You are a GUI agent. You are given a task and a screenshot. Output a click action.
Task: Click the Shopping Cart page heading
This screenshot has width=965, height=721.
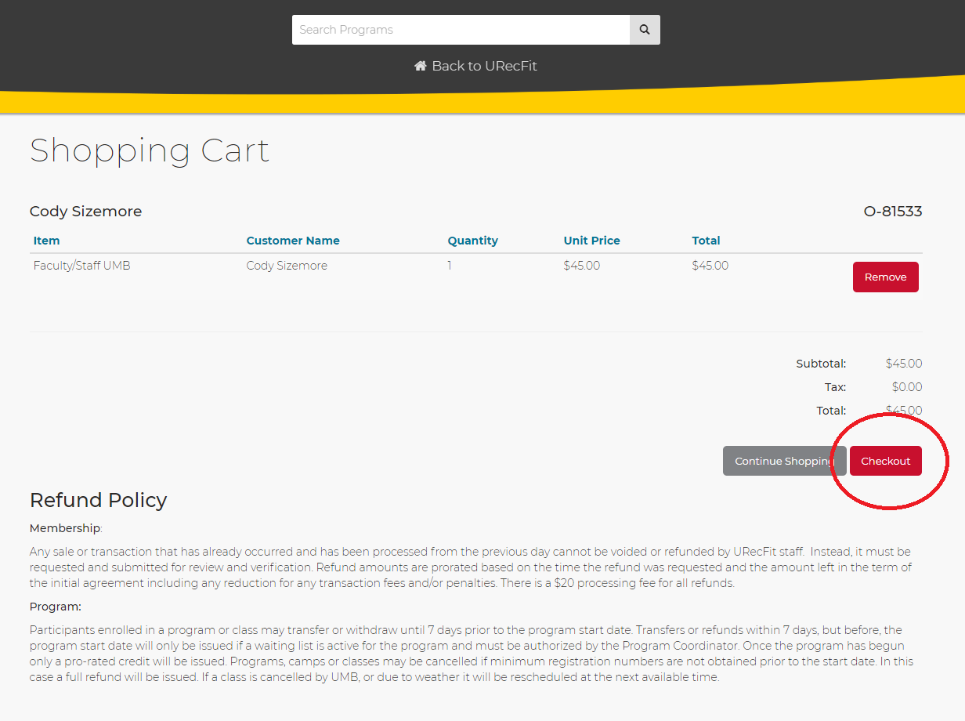(150, 151)
